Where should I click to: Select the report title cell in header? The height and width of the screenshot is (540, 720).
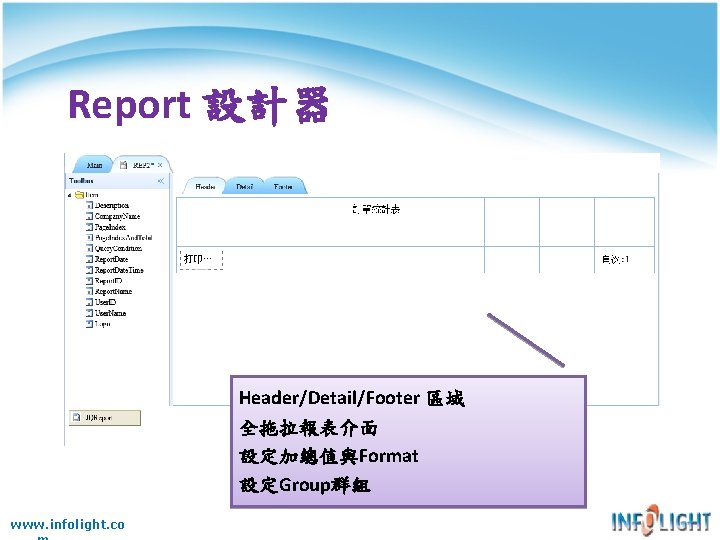click(x=330, y=222)
